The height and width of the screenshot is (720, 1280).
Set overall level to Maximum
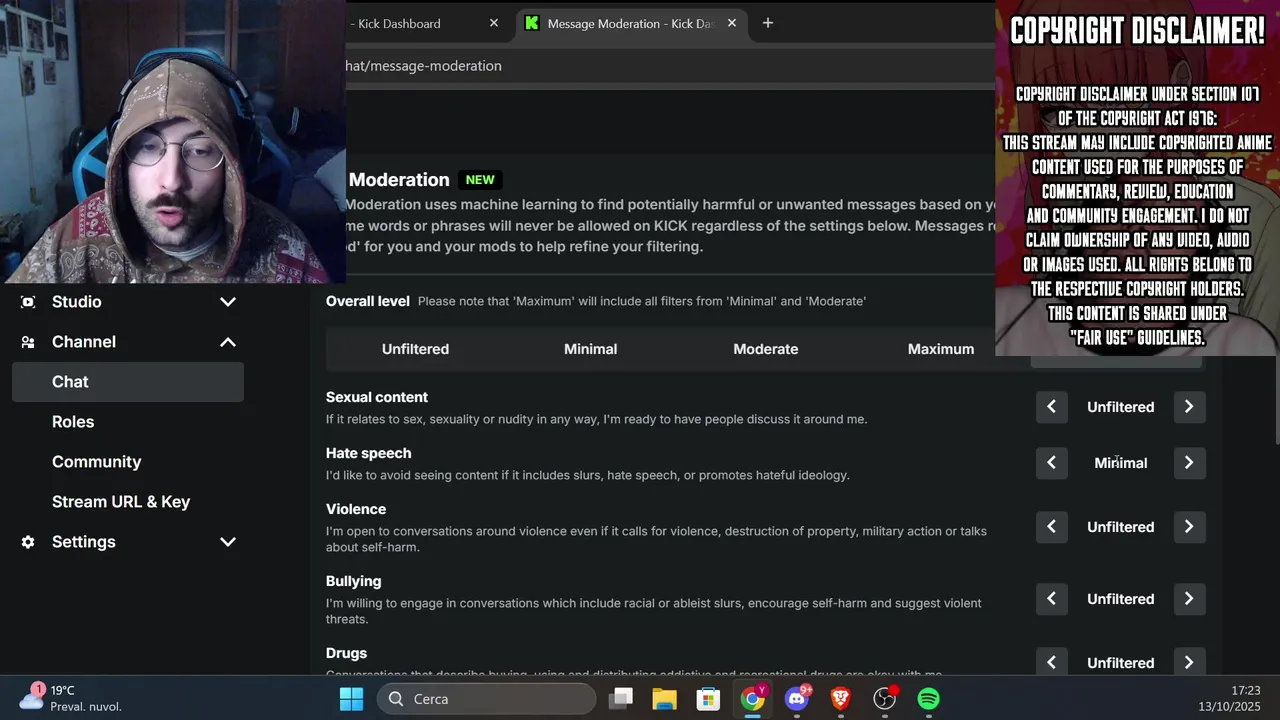(x=941, y=349)
